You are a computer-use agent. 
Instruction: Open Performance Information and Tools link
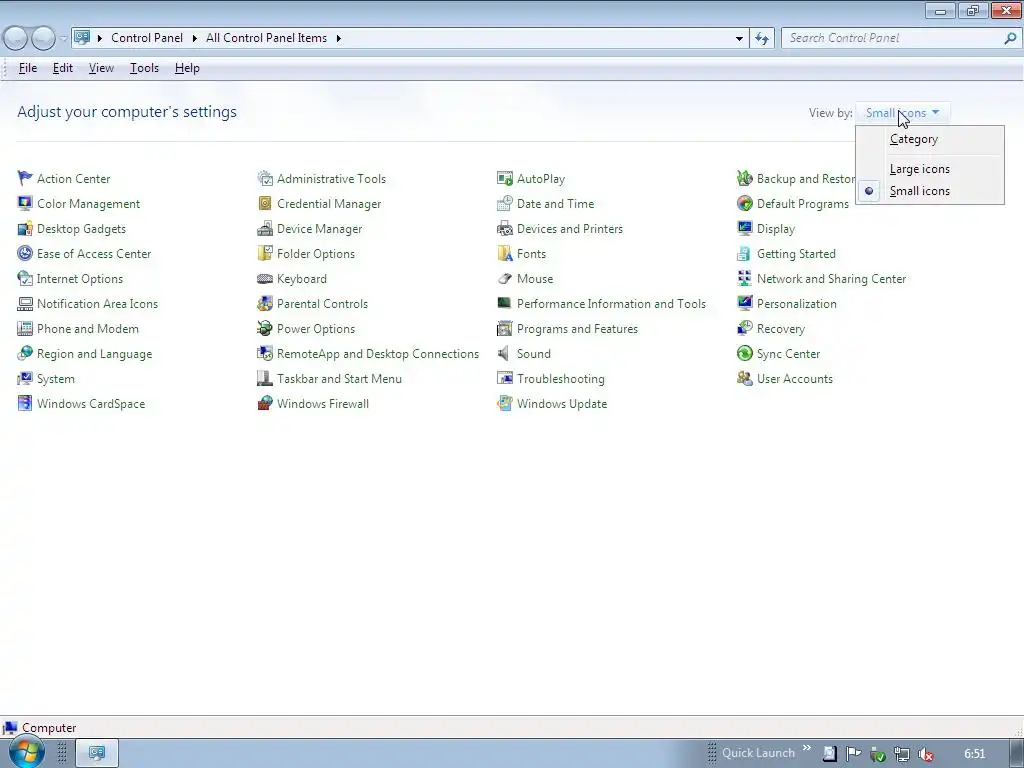coord(611,304)
